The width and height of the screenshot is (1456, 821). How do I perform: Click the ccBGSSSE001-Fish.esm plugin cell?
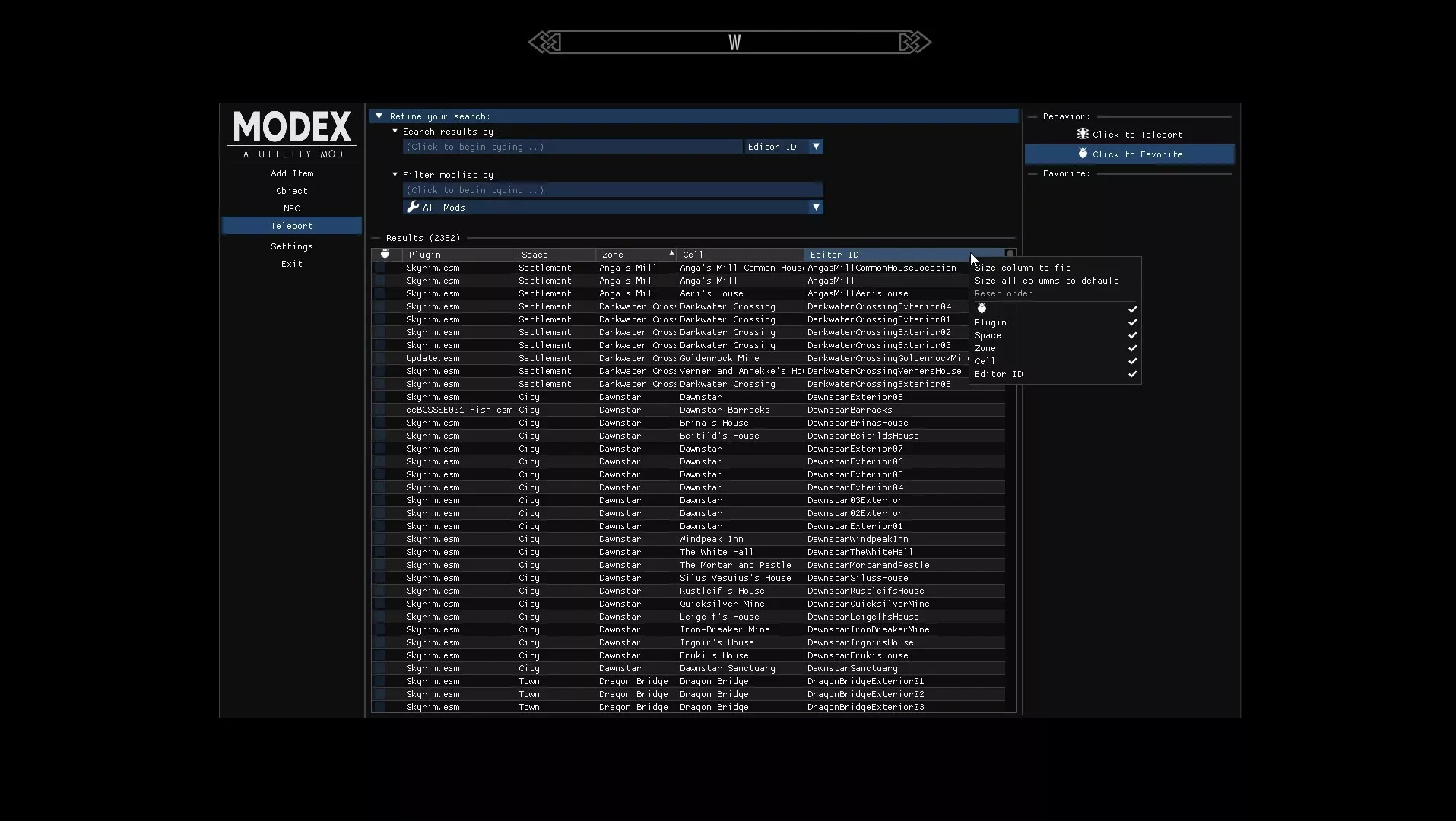pos(459,410)
